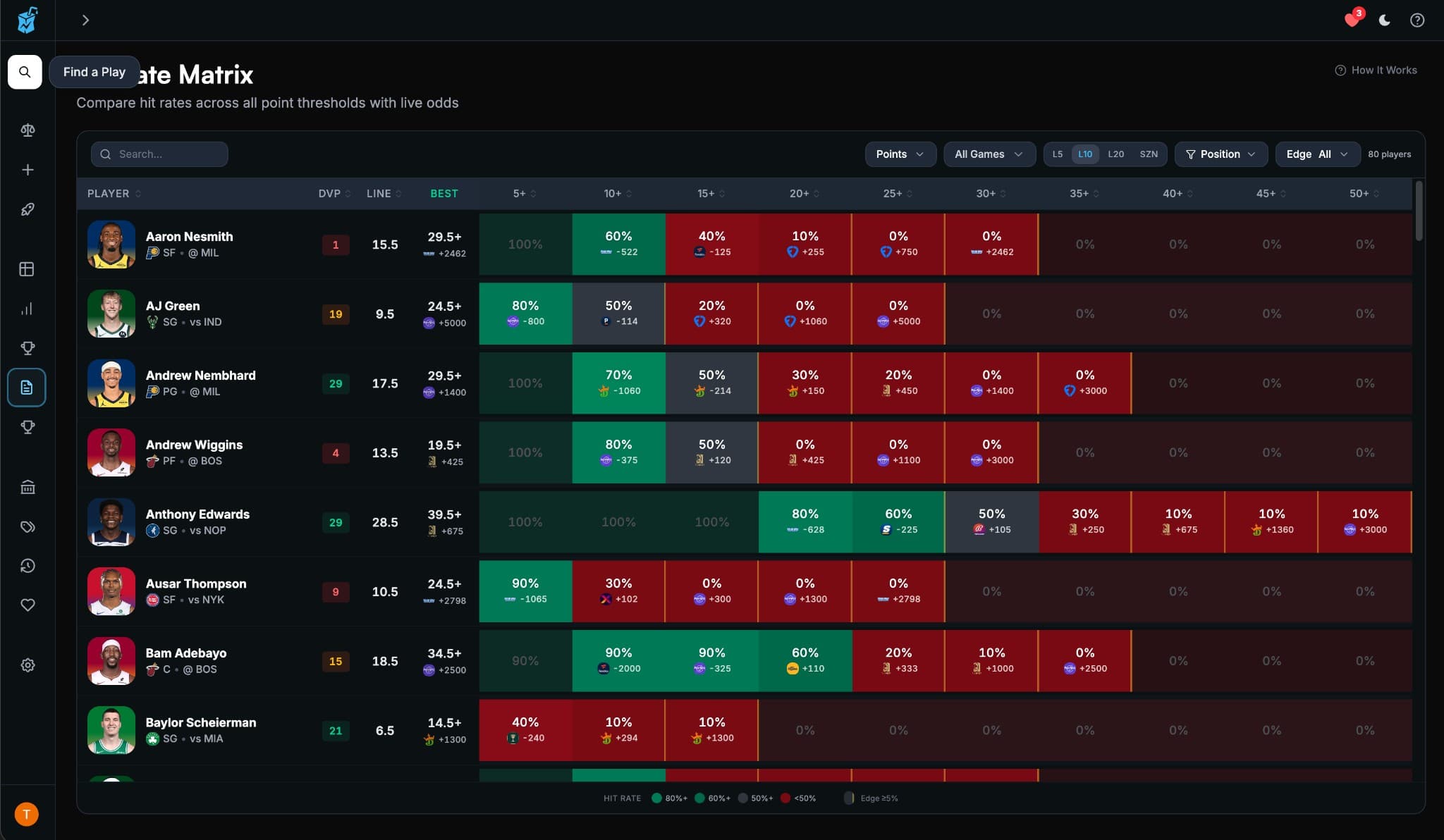1444x840 pixels.
Task: Open the Edge All dropdown
Action: click(1316, 154)
